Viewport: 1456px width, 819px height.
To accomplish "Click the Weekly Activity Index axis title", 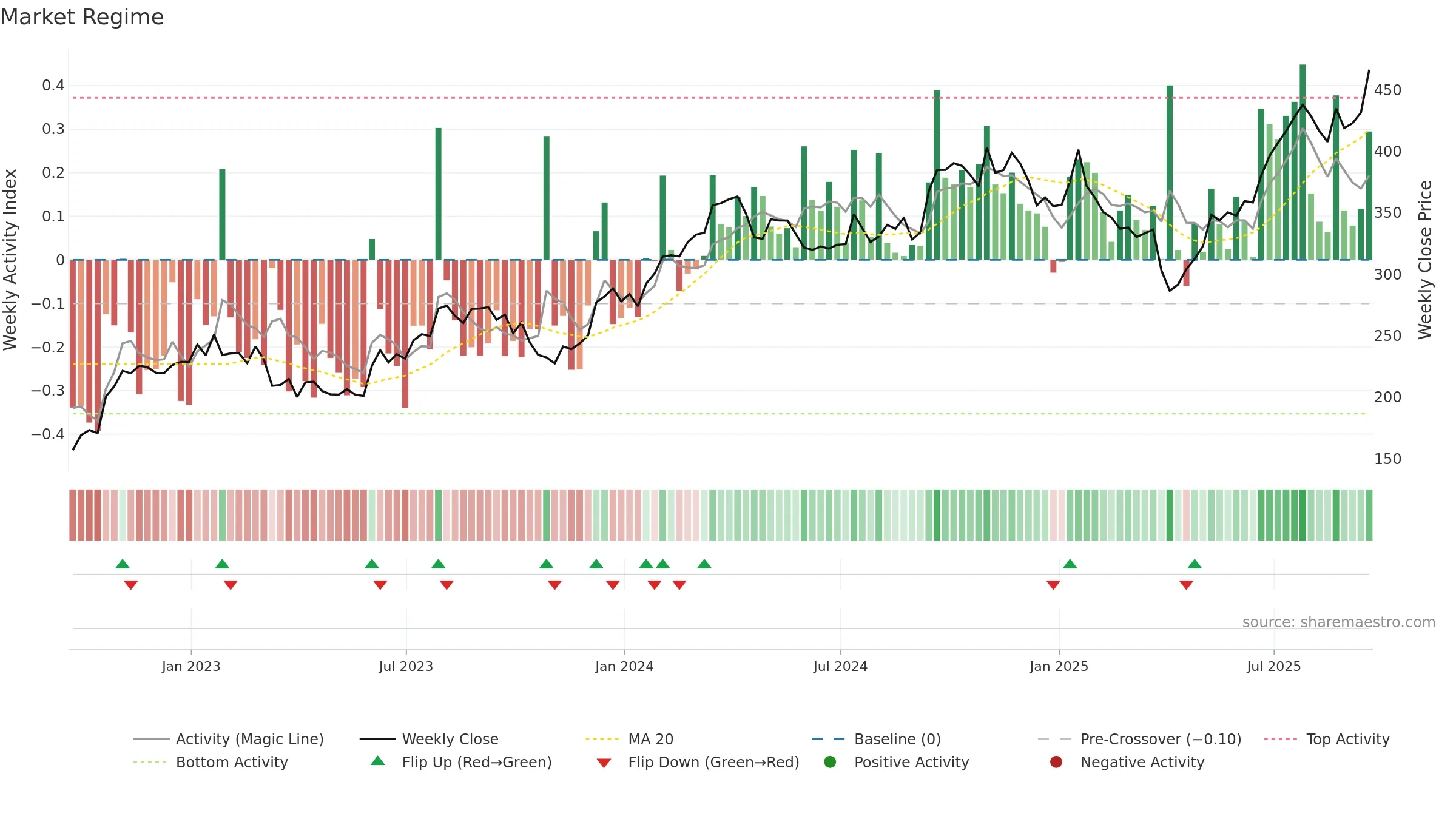I will (x=10, y=260).
